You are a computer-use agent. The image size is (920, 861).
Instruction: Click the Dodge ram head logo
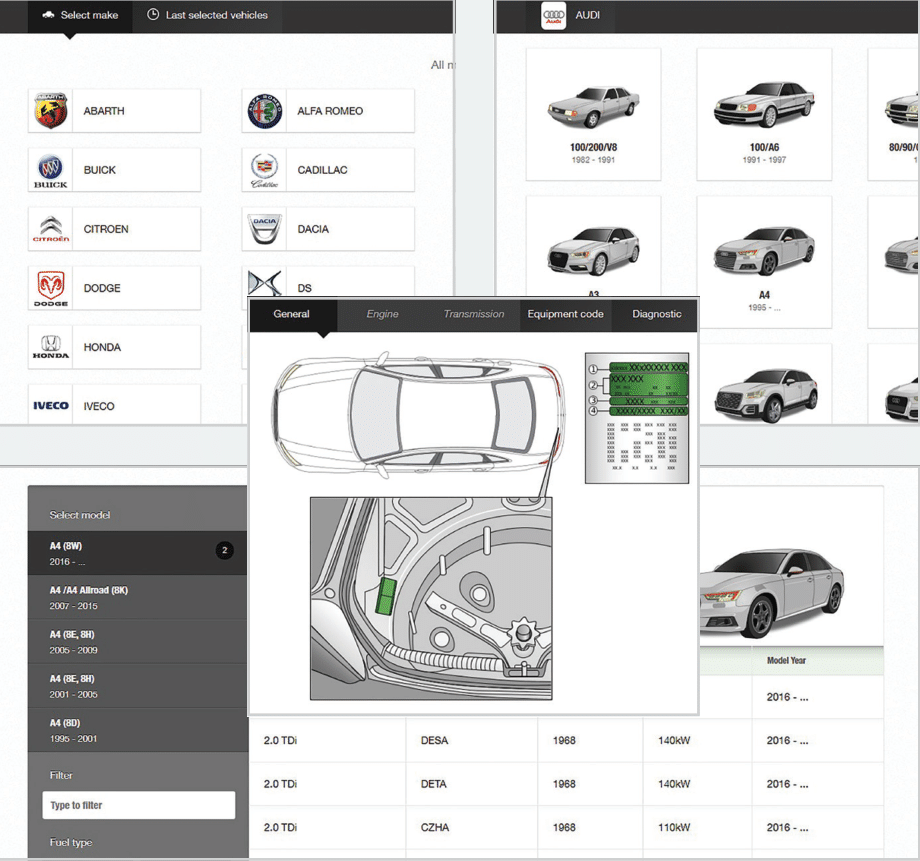click(x=51, y=288)
